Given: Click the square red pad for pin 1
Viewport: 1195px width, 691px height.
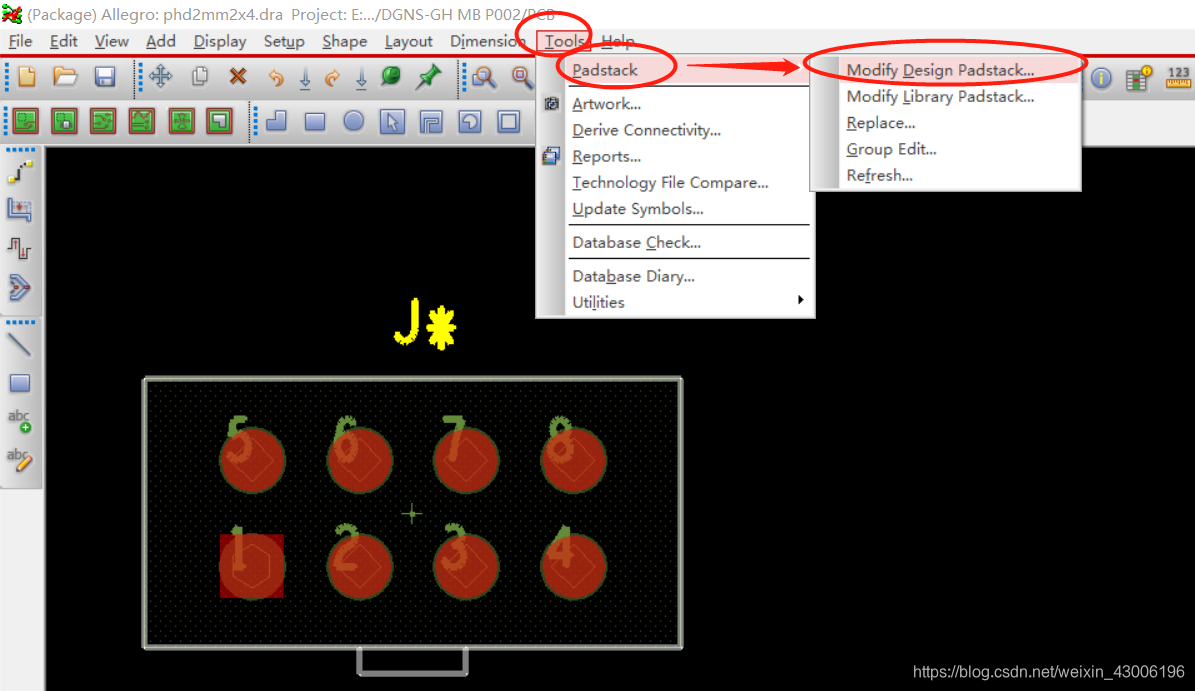Looking at the screenshot, I should tap(251, 566).
